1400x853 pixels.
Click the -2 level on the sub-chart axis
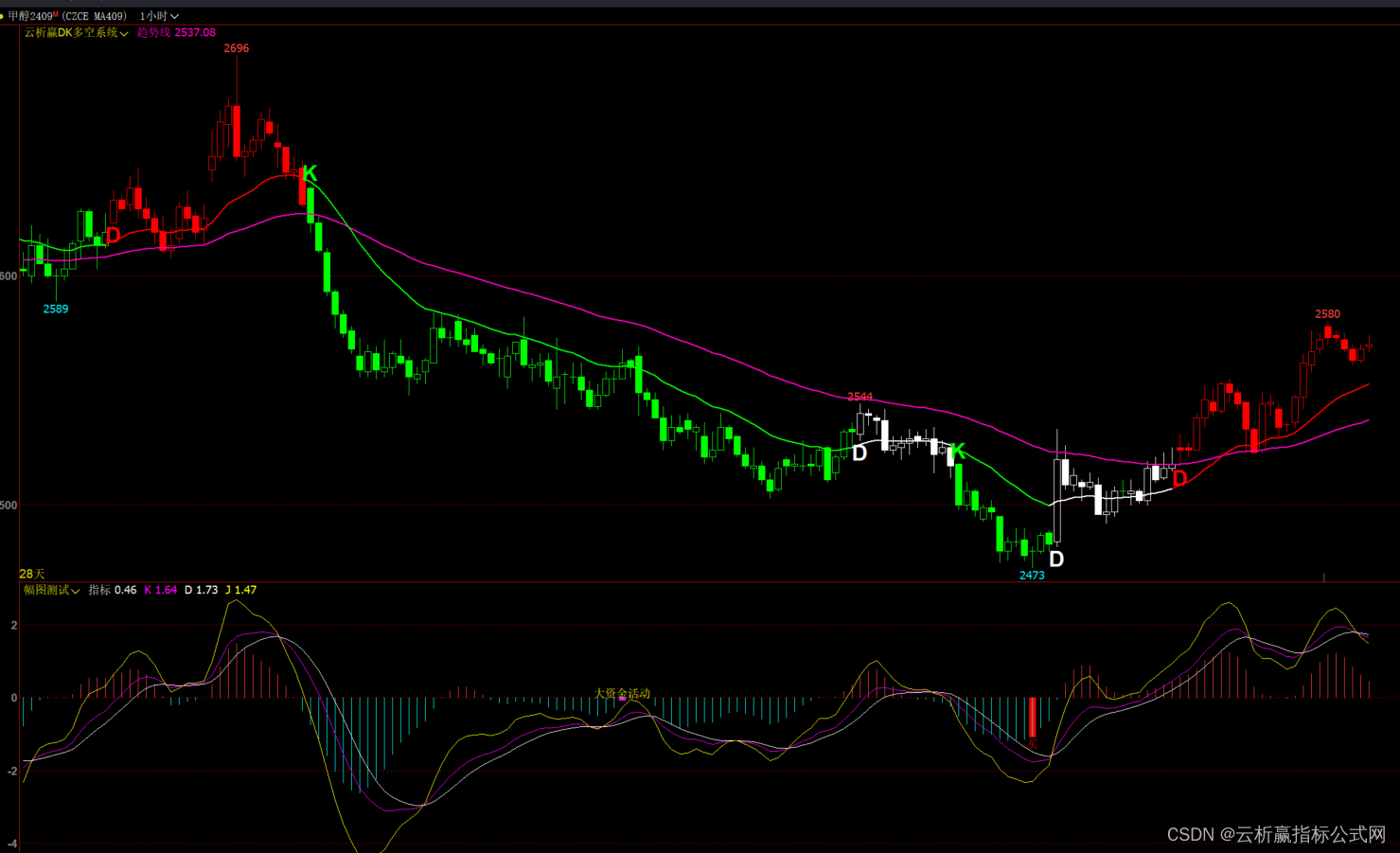pos(12,772)
